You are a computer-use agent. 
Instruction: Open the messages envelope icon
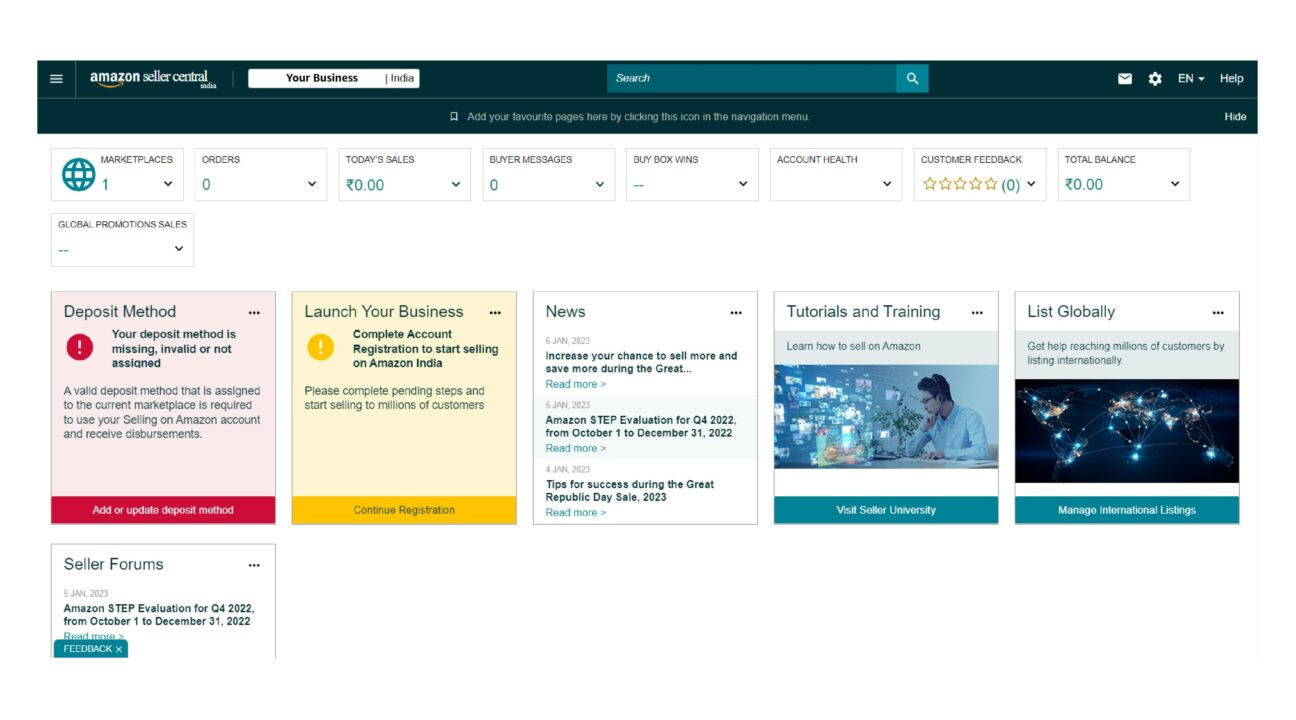pyautogui.click(x=1124, y=78)
